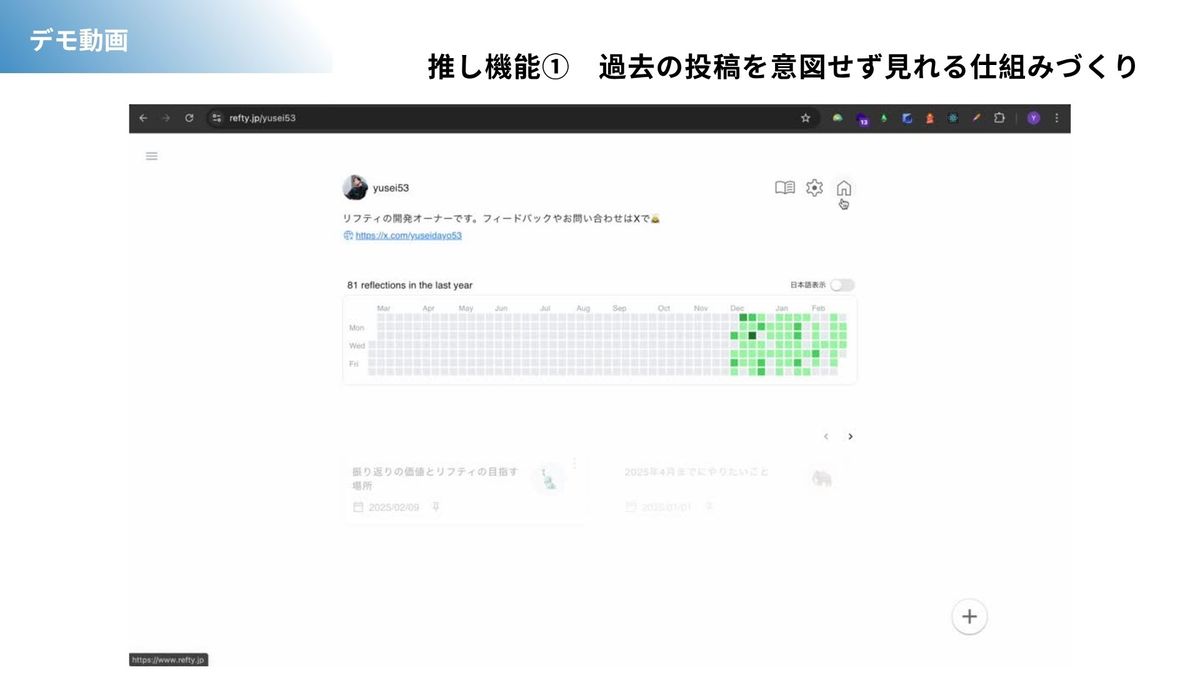This screenshot has width=1200, height=675.
Task: Go to previous pinned posts page
Action: [x=825, y=436]
